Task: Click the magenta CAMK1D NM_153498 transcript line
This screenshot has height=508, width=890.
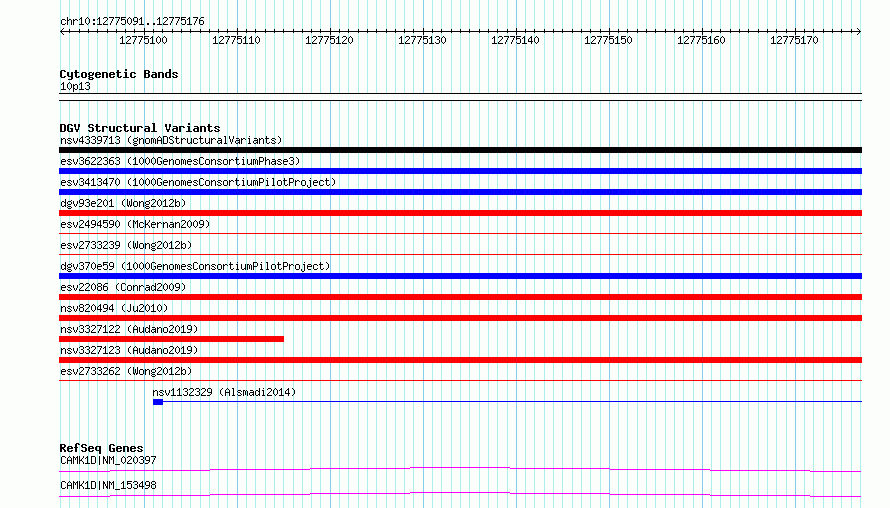Action: [460, 494]
